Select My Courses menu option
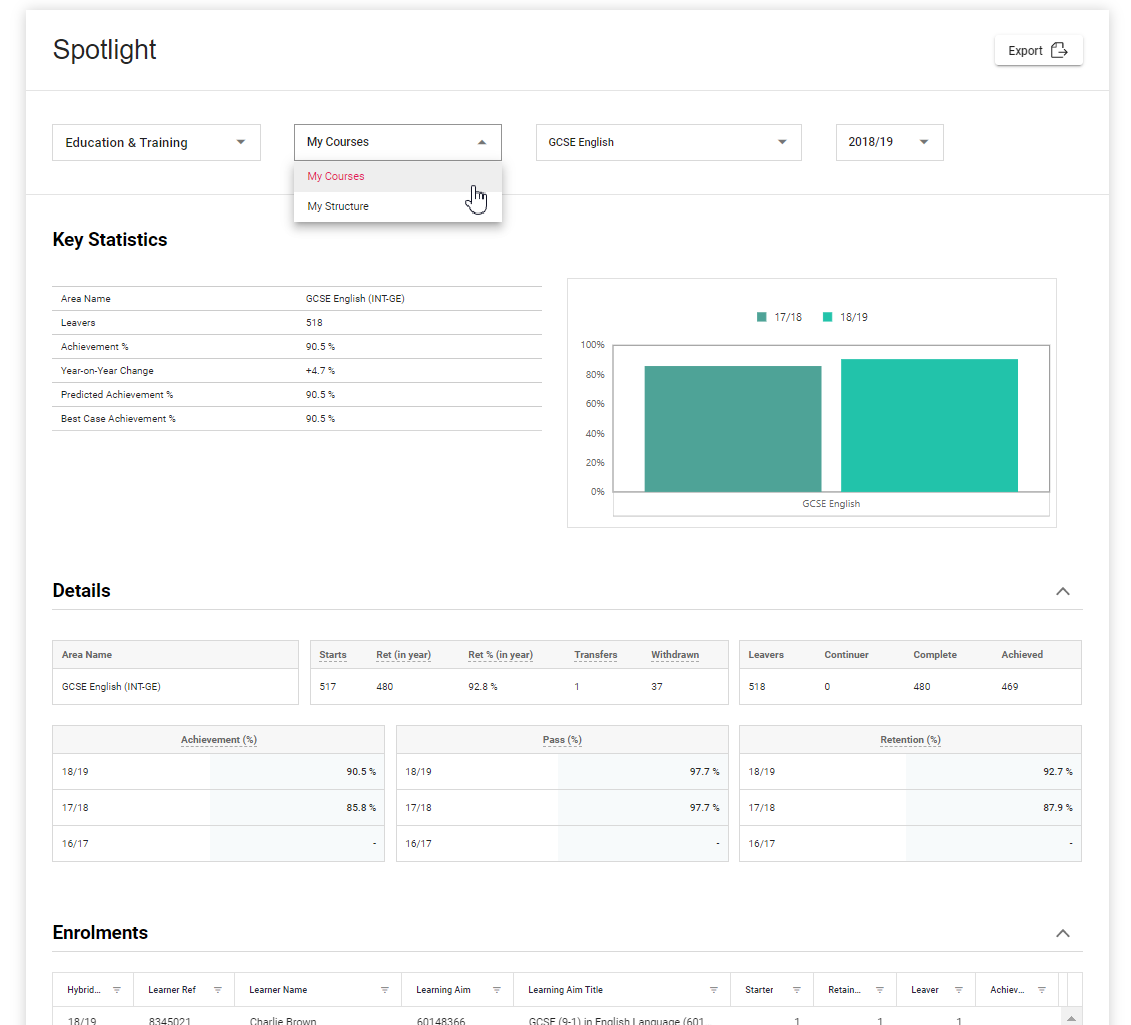 click(397, 177)
